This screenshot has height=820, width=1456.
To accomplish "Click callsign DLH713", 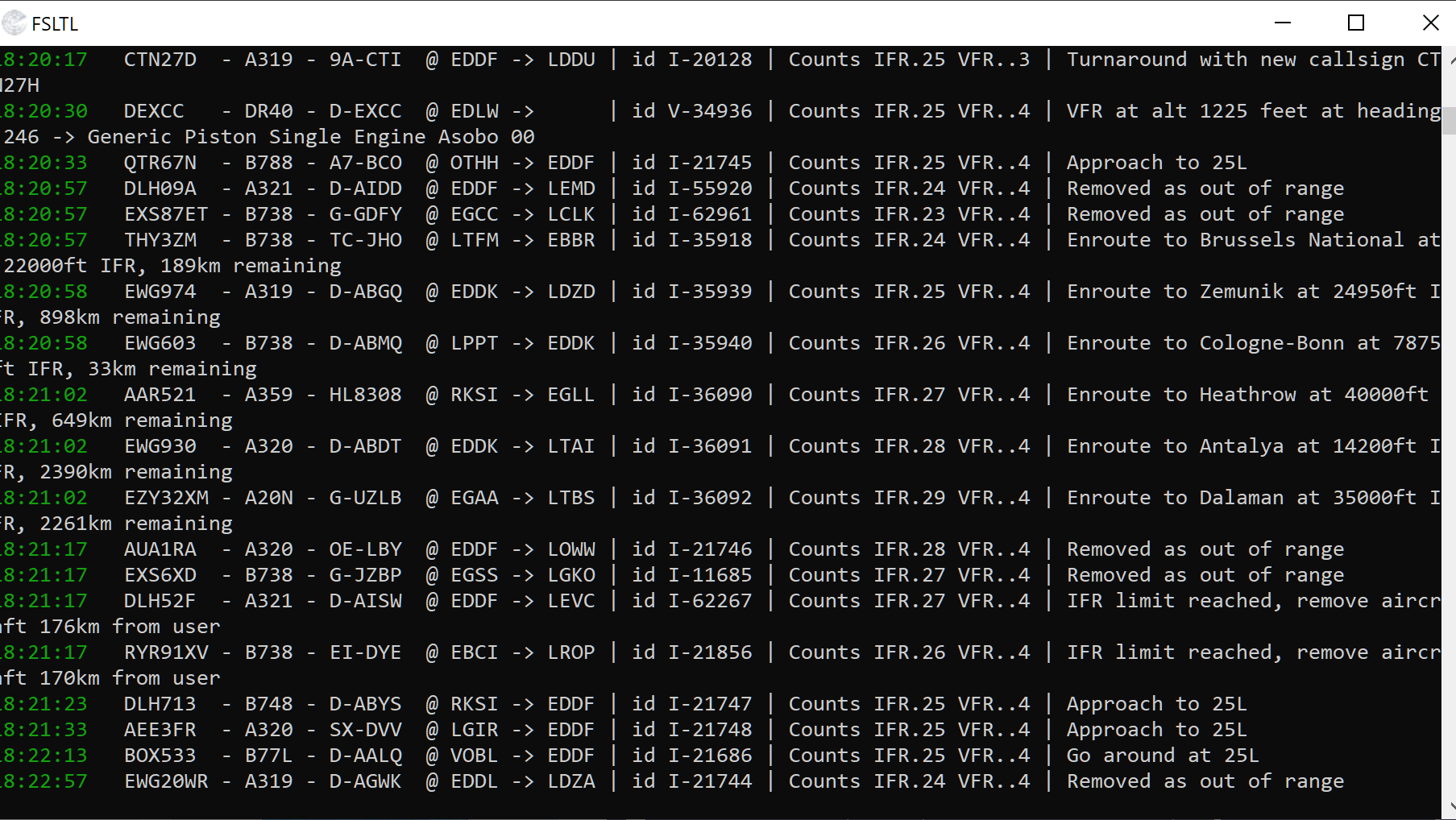I will click(160, 704).
